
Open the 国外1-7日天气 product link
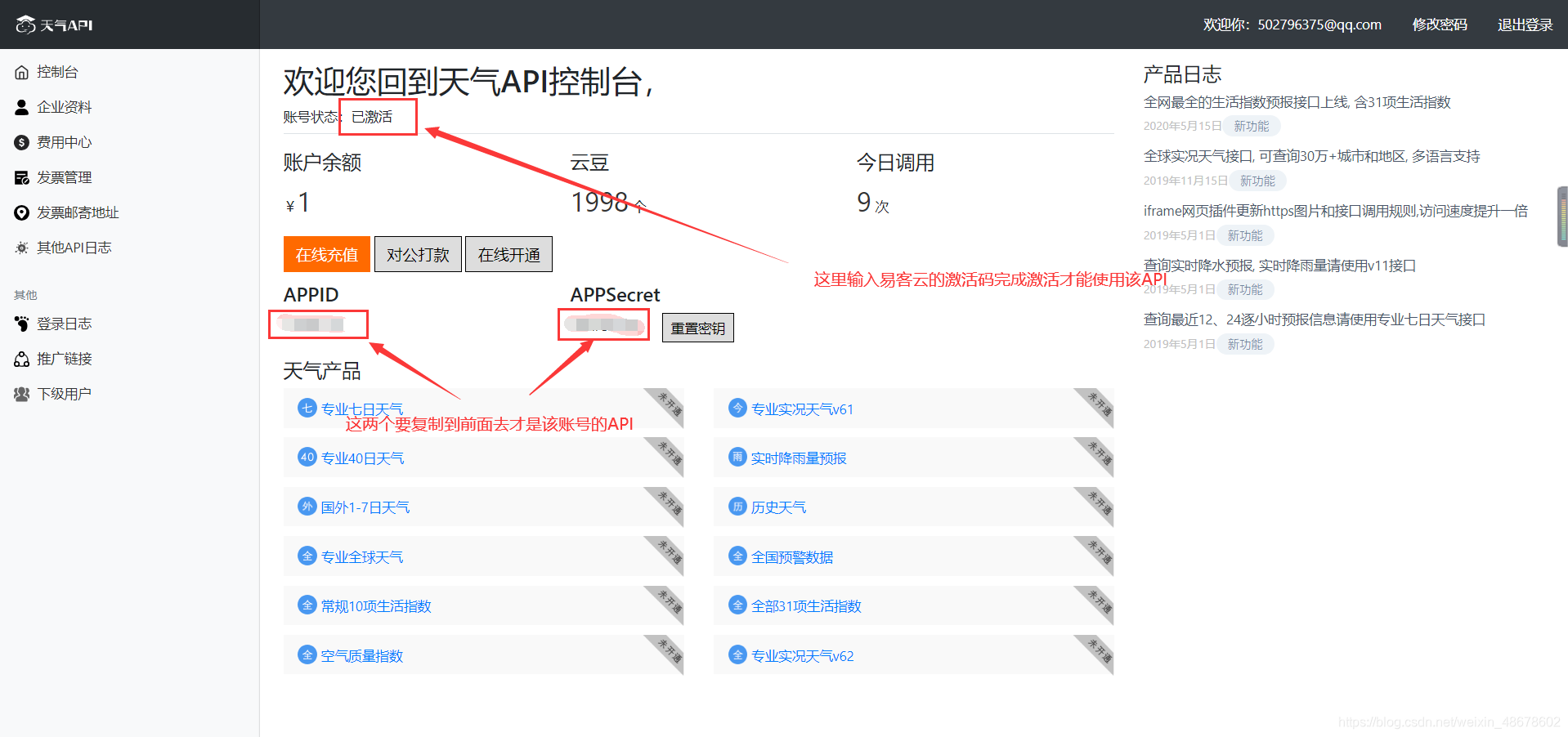pyautogui.click(x=365, y=507)
